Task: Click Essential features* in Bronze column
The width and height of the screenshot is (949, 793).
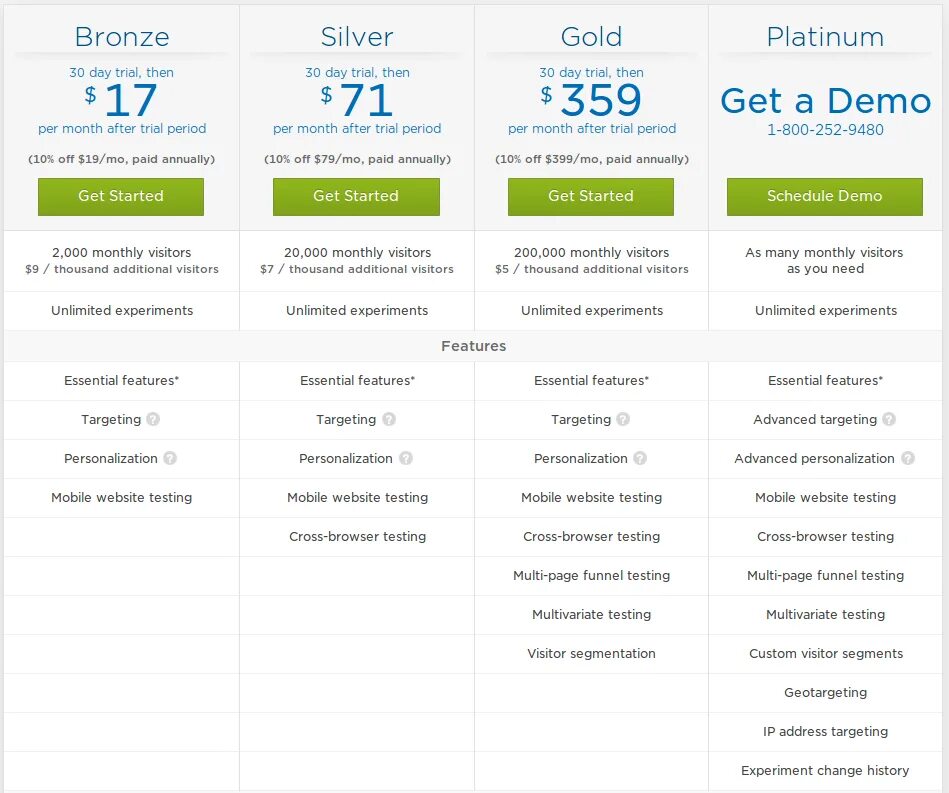Action: (x=122, y=381)
